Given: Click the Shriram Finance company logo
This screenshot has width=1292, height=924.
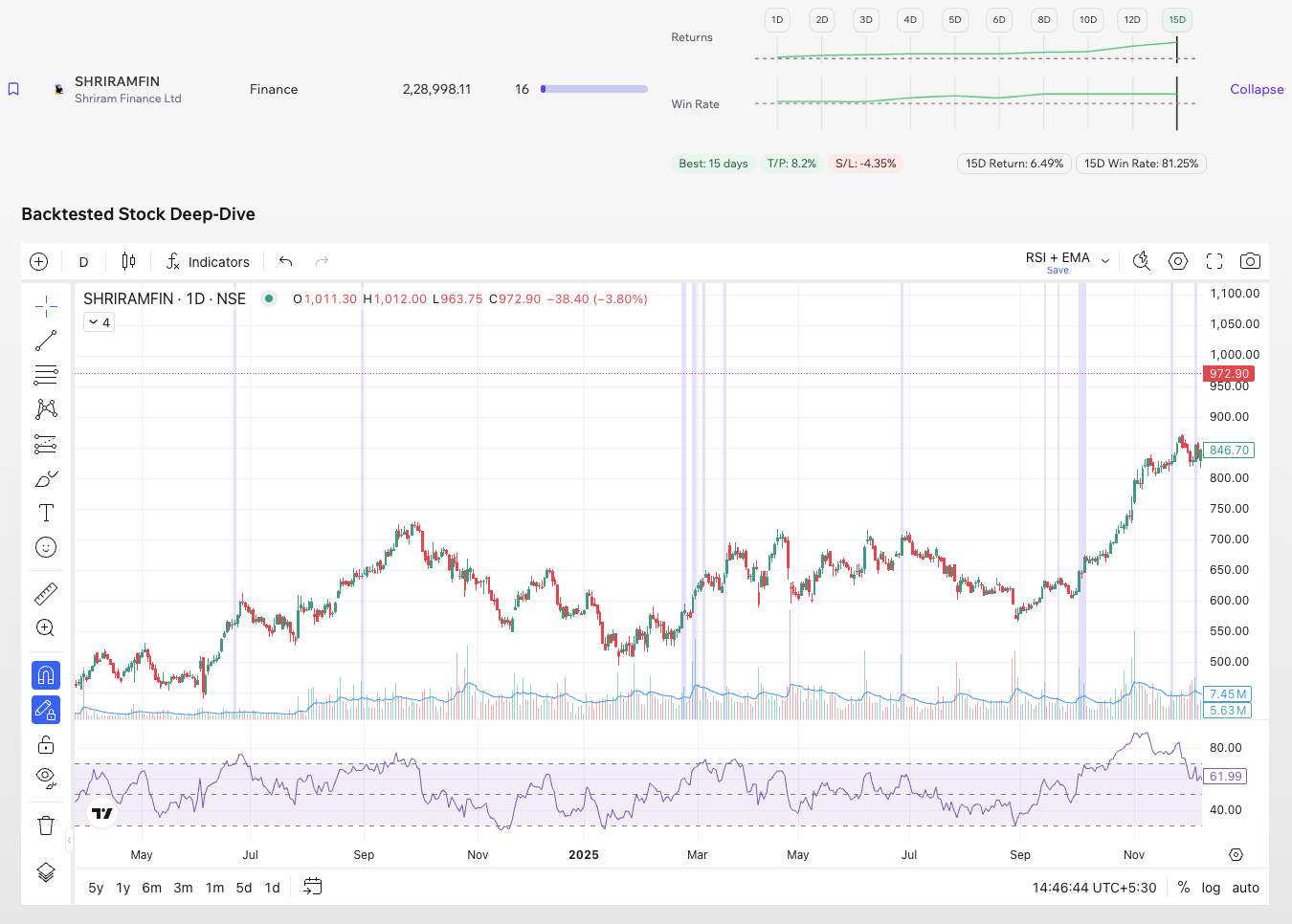Looking at the screenshot, I should [x=59, y=89].
